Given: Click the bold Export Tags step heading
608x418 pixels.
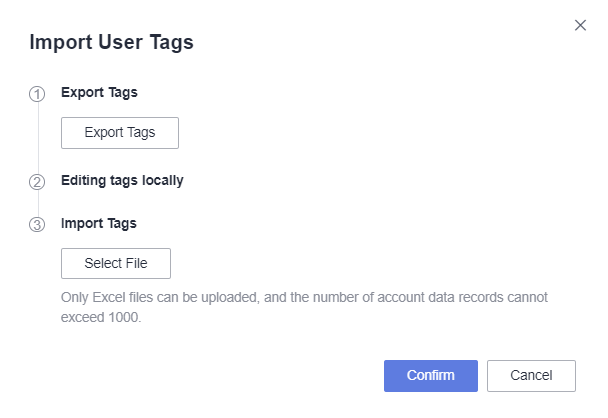Looking at the screenshot, I should (99, 93).
